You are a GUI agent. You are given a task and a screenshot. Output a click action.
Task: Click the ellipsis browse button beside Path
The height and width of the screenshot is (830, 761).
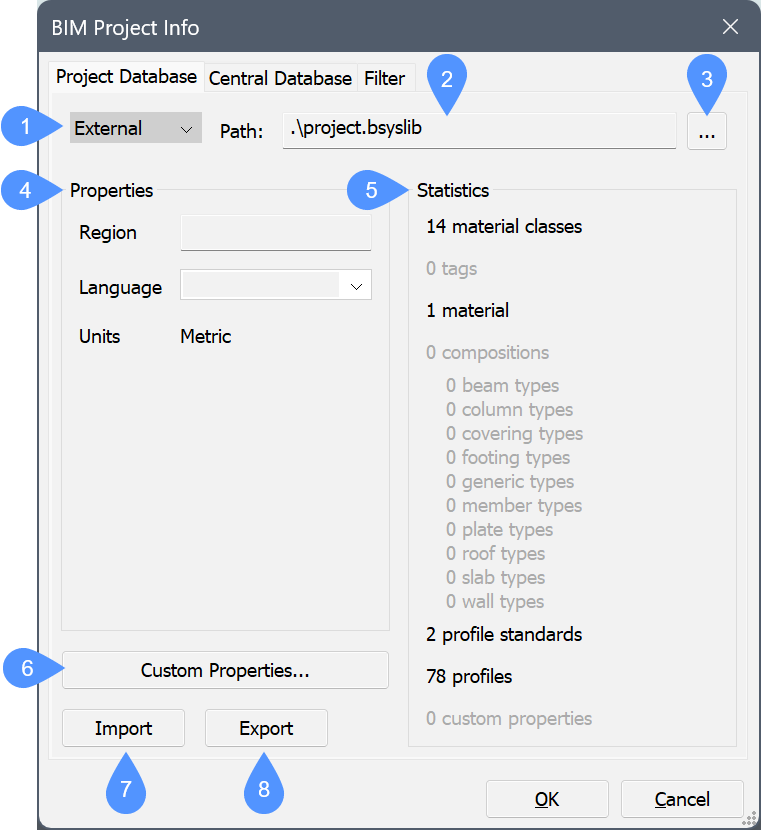point(706,131)
